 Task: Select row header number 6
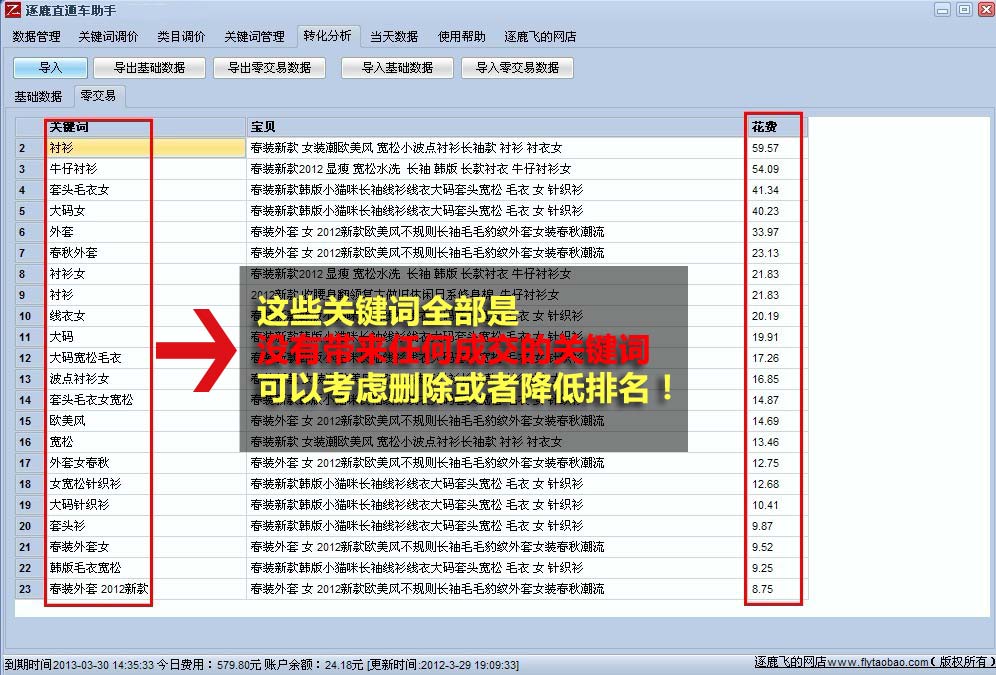point(30,232)
